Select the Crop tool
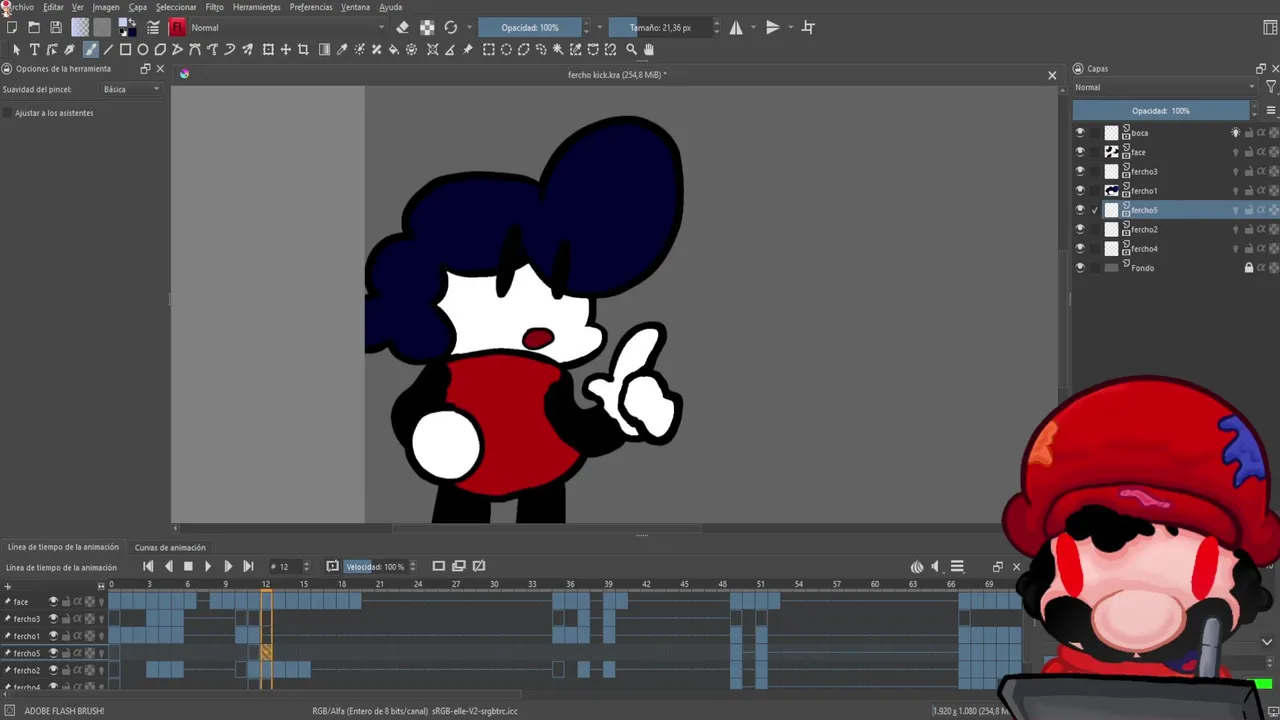The height and width of the screenshot is (720, 1280). pyautogui.click(x=303, y=49)
